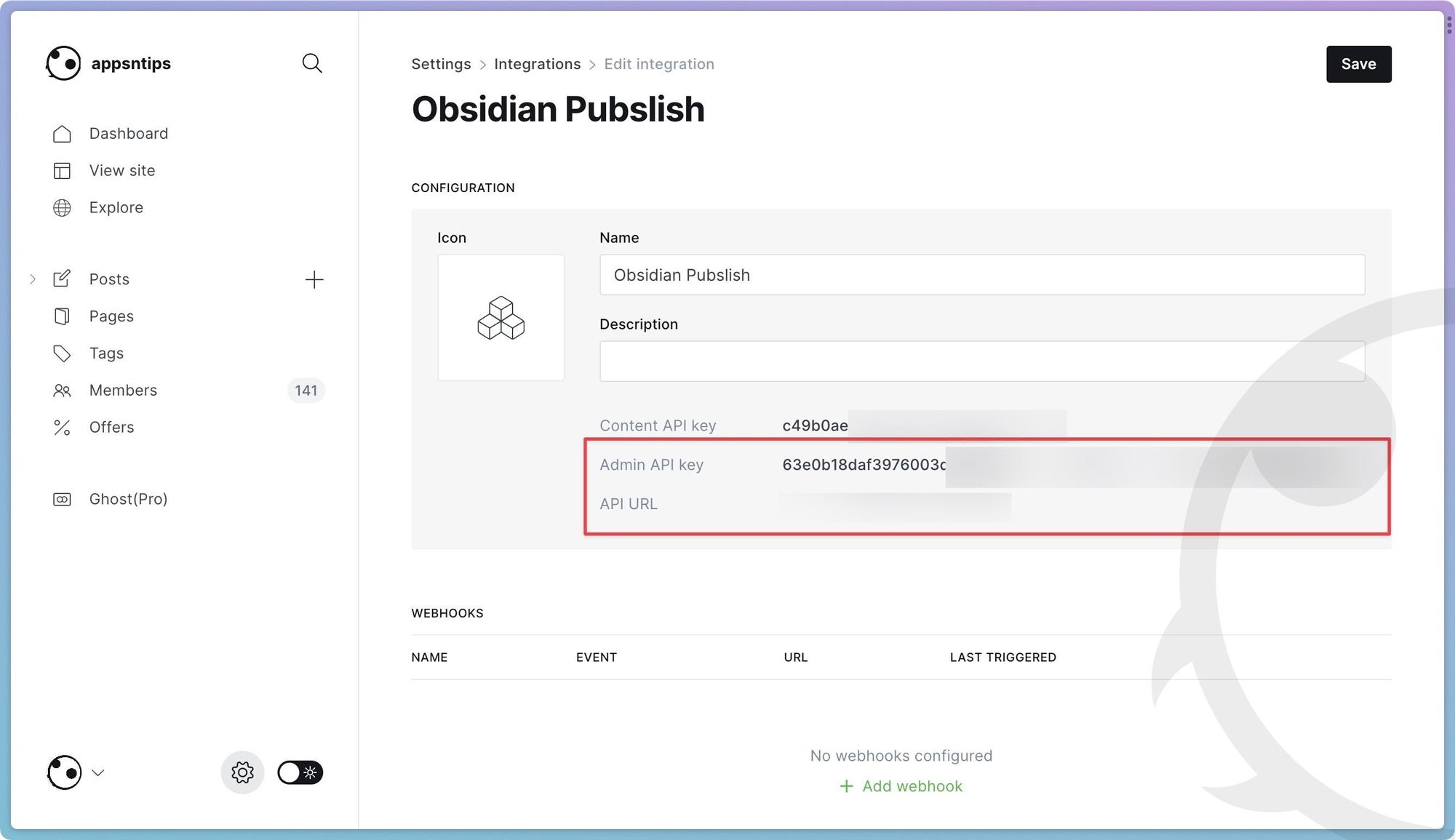Click Add webhook link
Image resolution: width=1455 pixels, height=840 pixels.
point(901,786)
